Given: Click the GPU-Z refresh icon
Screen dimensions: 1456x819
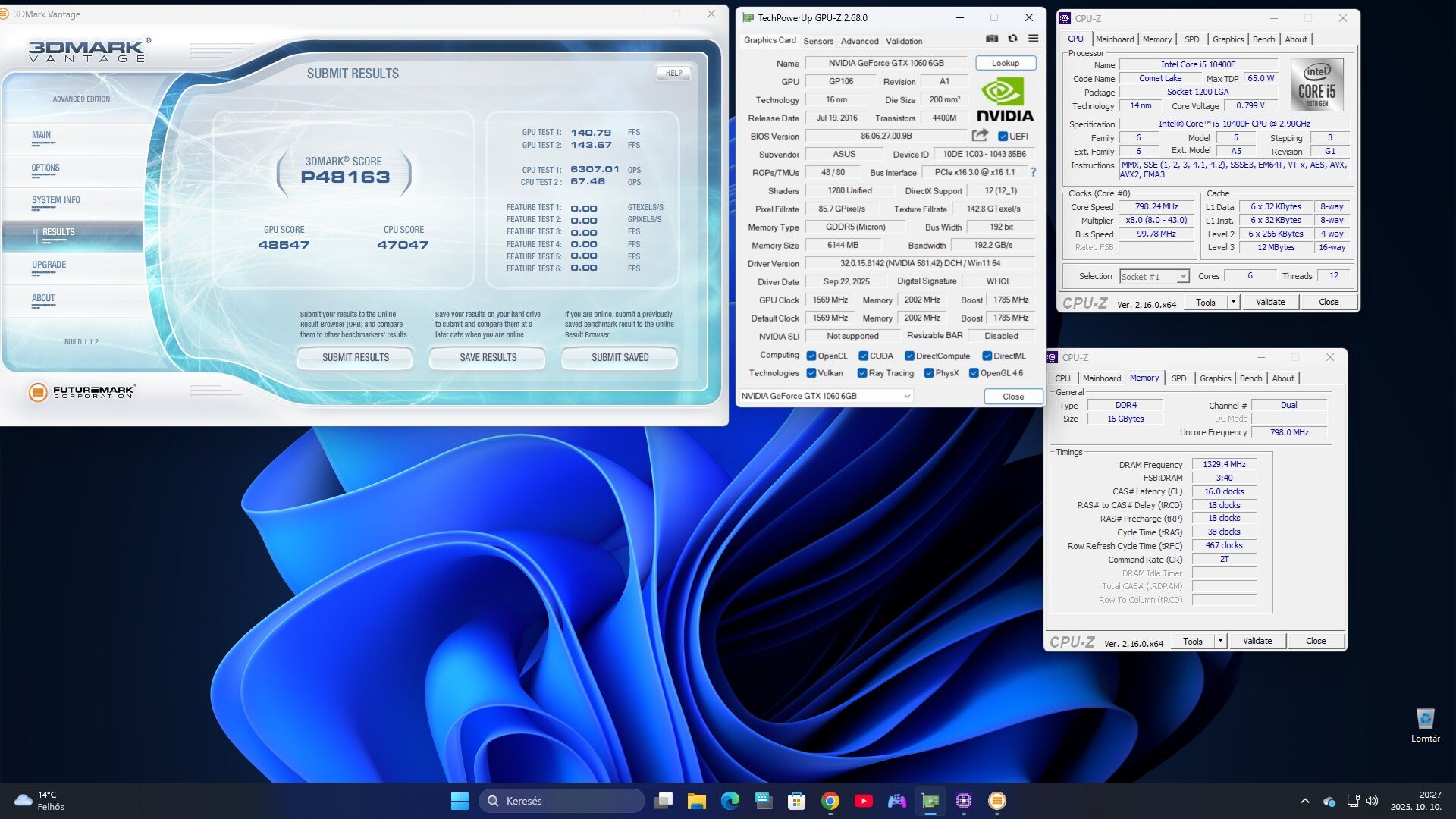Looking at the screenshot, I should point(1012,39).
